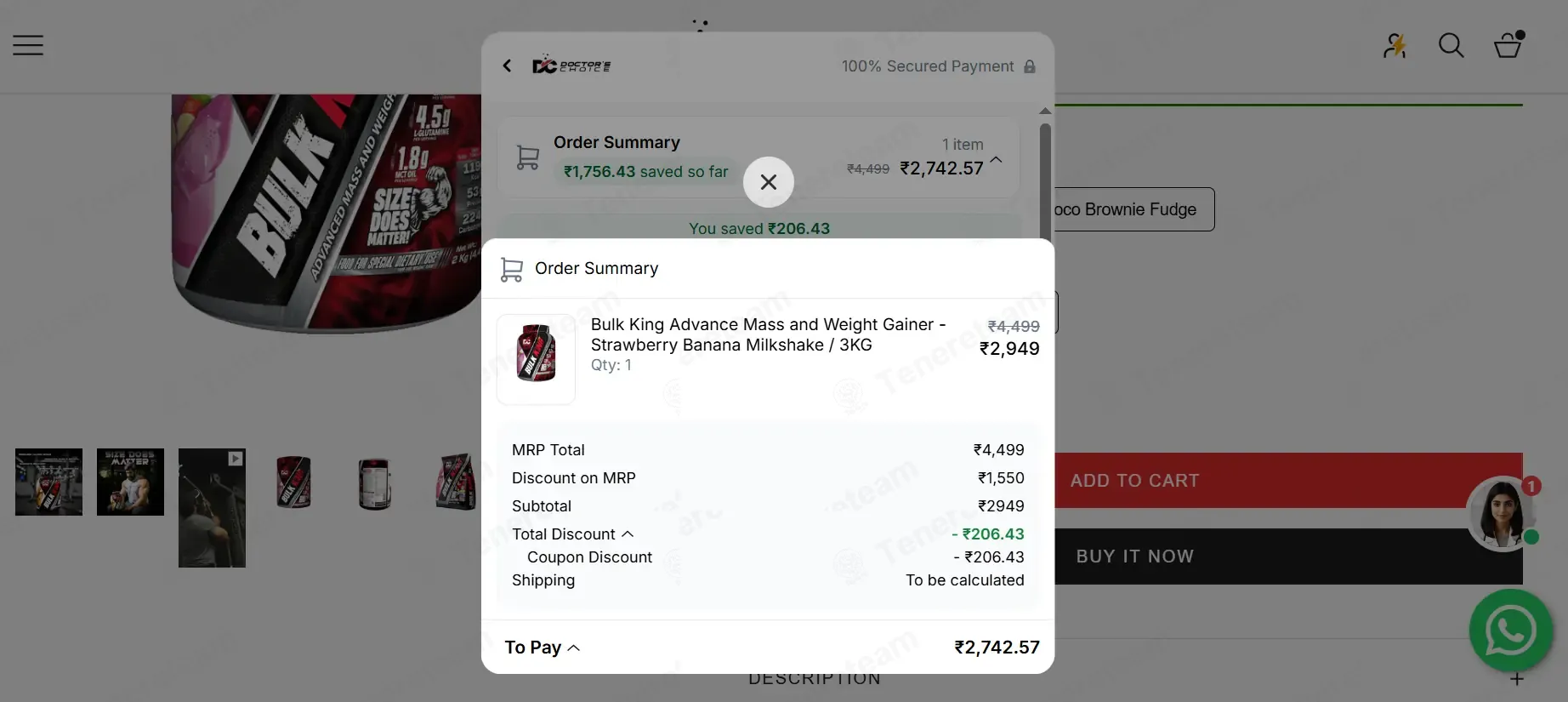Click the Doctor's Choice logo

click(571, 66)
